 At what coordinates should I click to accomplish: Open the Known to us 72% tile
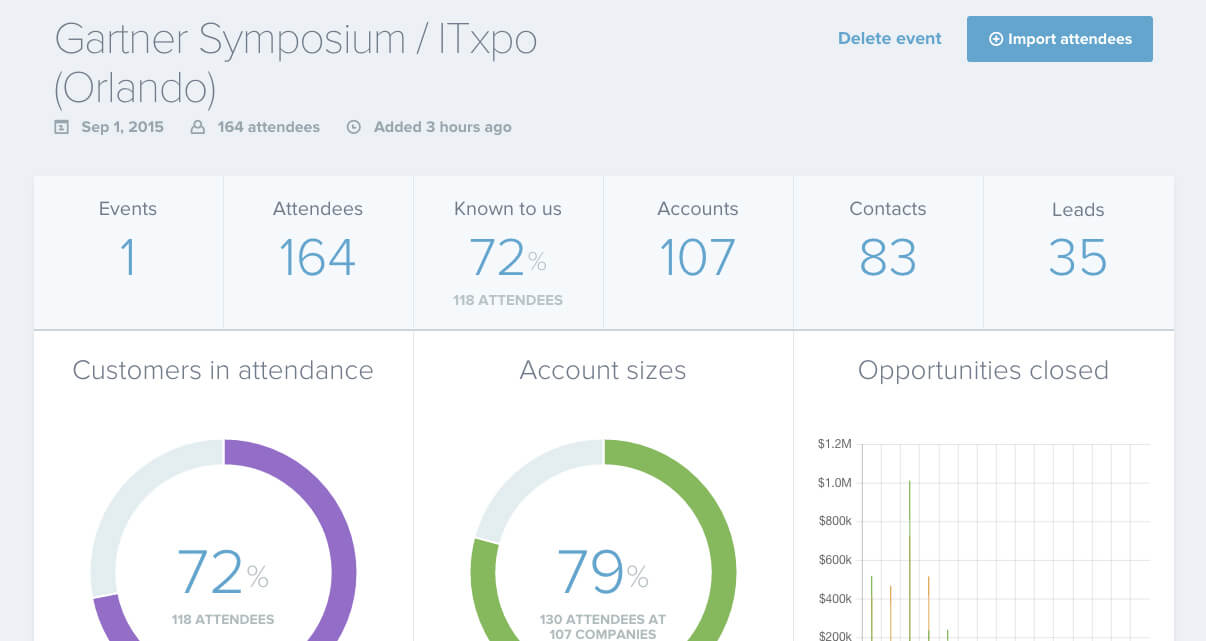(508, 252)
